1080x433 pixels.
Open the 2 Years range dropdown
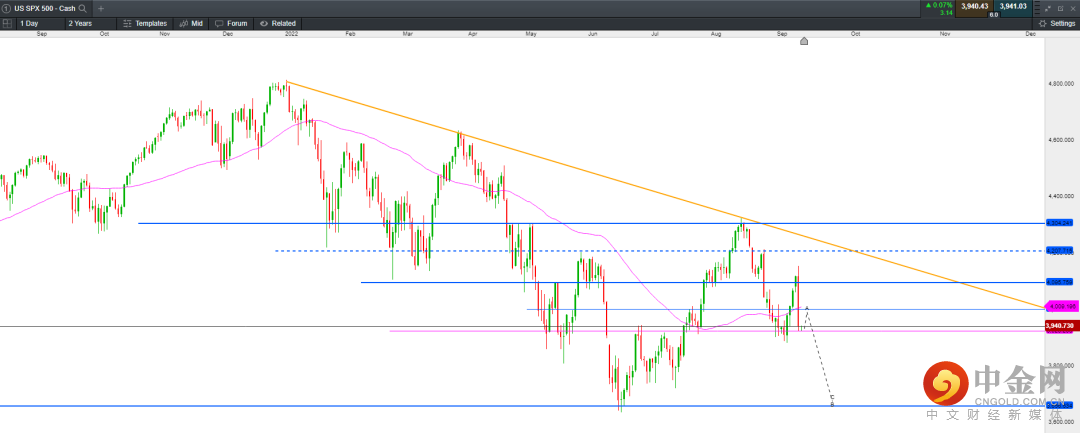89,23
